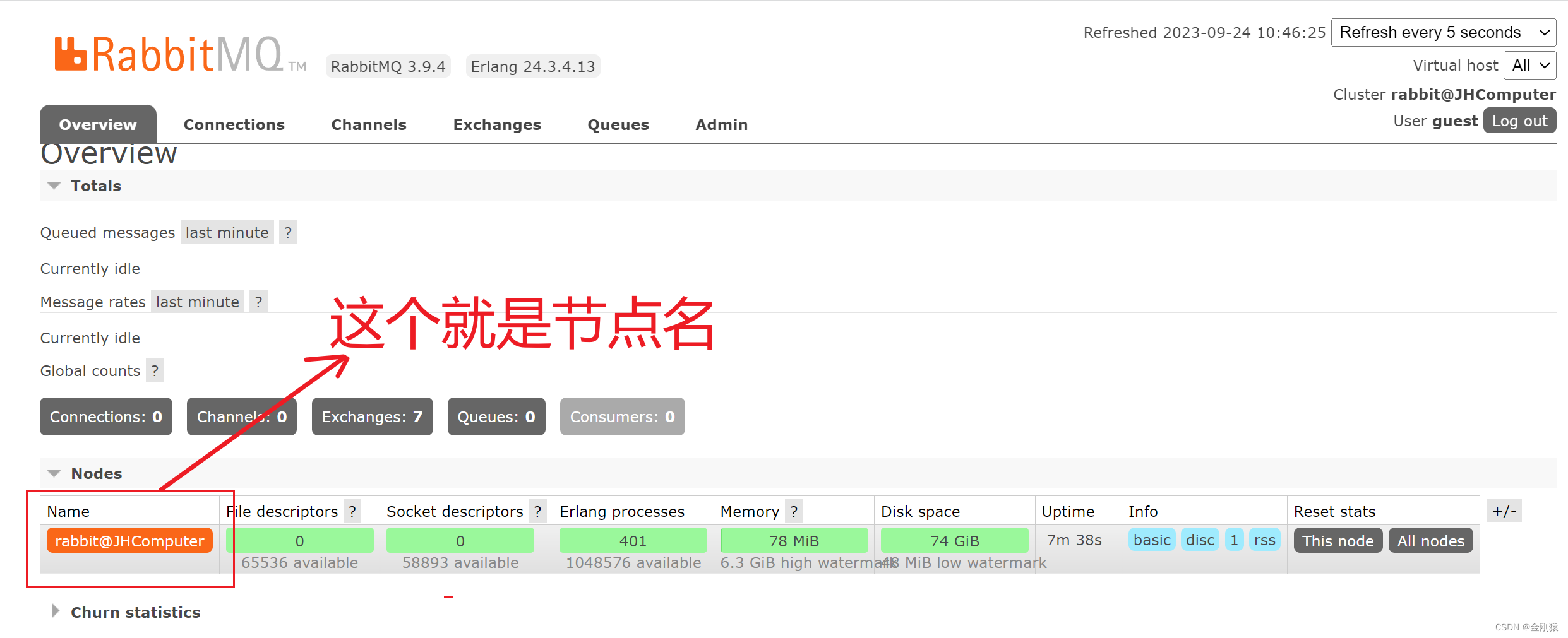Click the 65536 available text

(300, 563)
